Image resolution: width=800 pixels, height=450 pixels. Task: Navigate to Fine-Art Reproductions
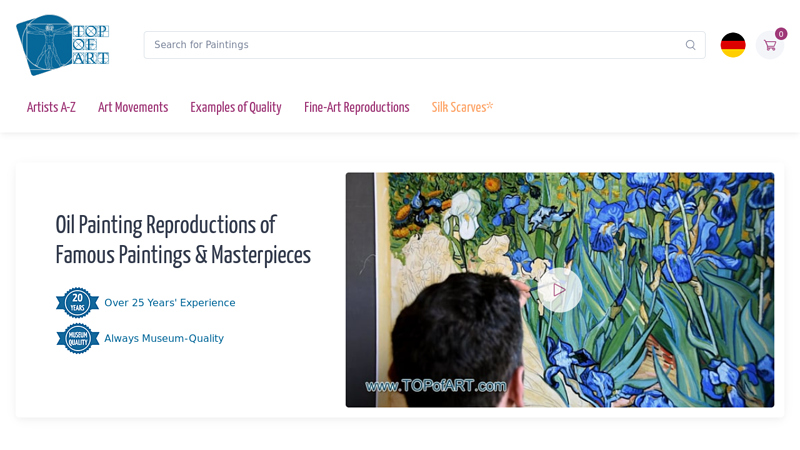coord(356,107)
